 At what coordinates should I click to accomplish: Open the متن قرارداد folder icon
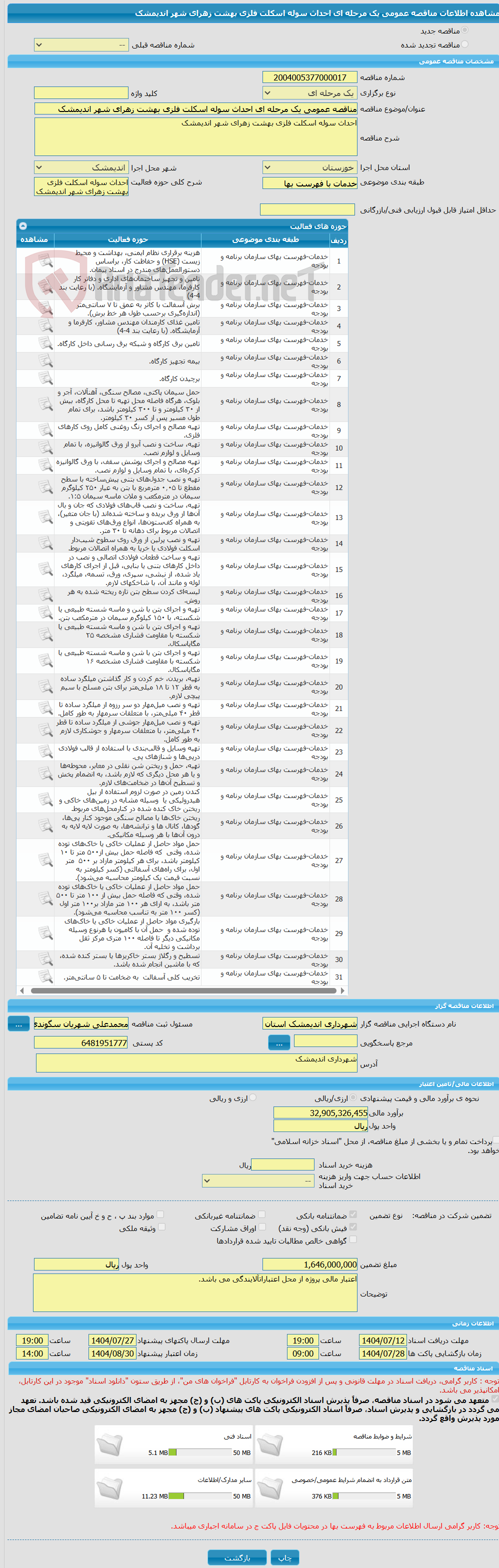pos(269,1487)
